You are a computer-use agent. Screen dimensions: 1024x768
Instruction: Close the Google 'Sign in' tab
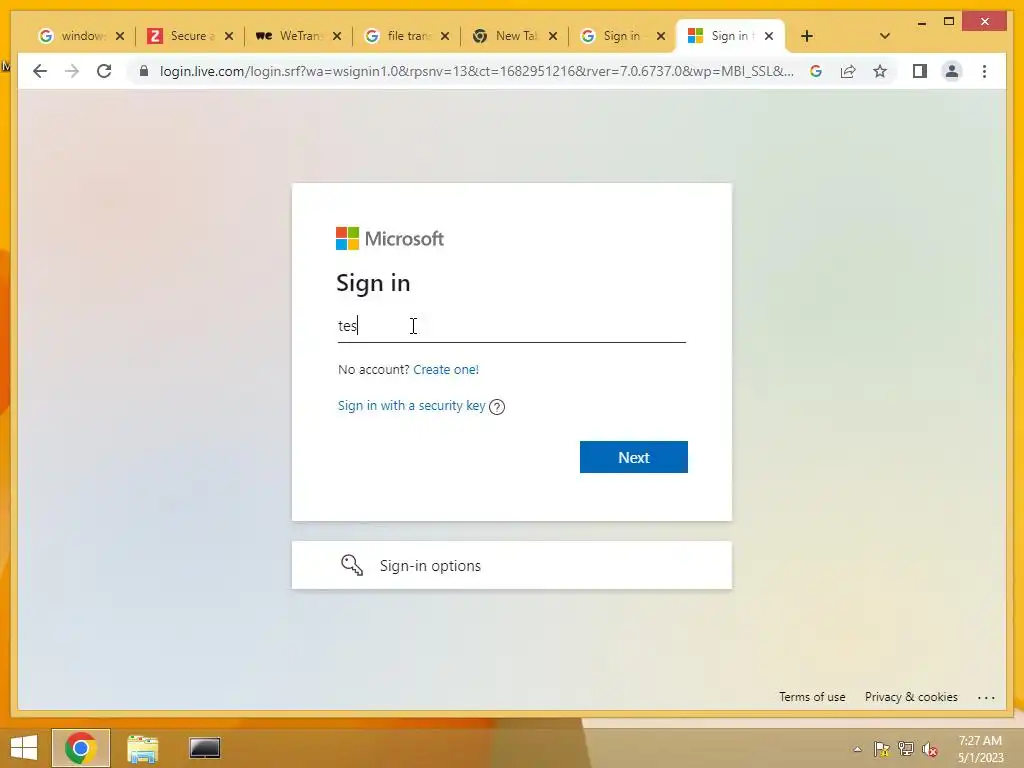click(x=661, y=36)
